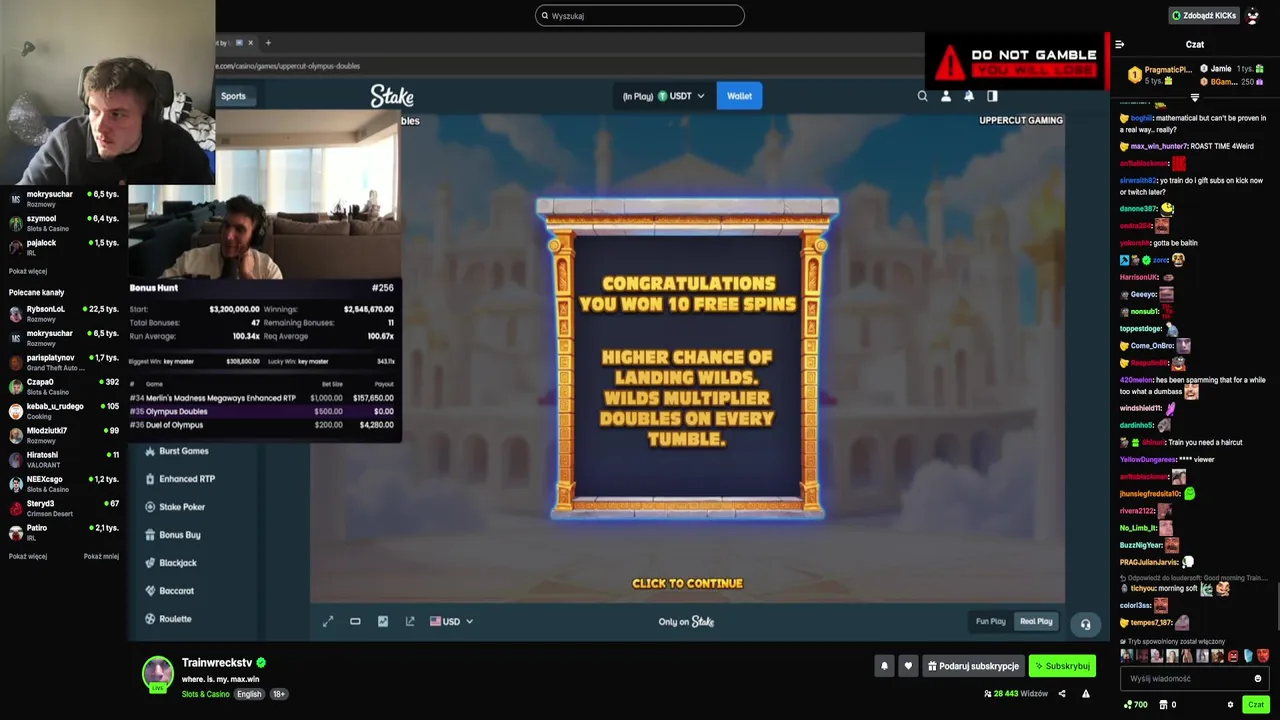Click Pokaż mniej under recommended channels

click(101, 556)
